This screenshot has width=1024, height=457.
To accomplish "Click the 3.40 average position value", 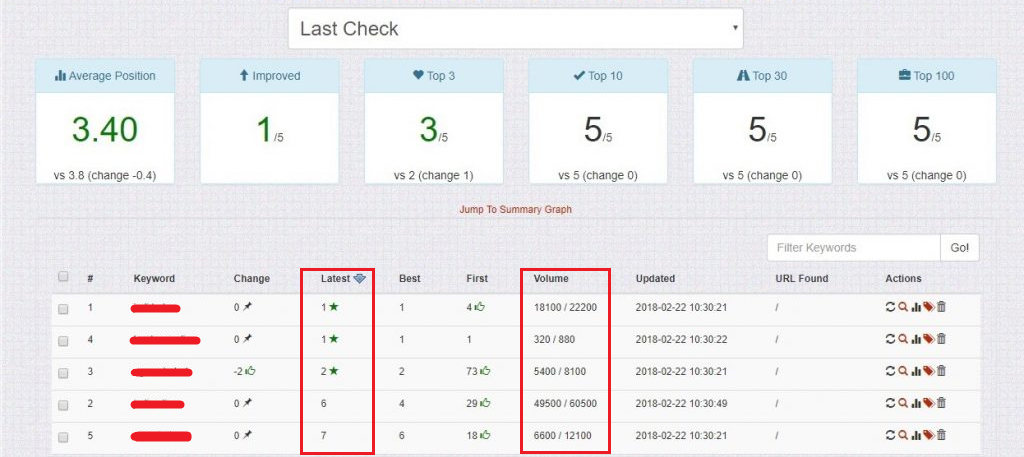I will pos(105,130).
